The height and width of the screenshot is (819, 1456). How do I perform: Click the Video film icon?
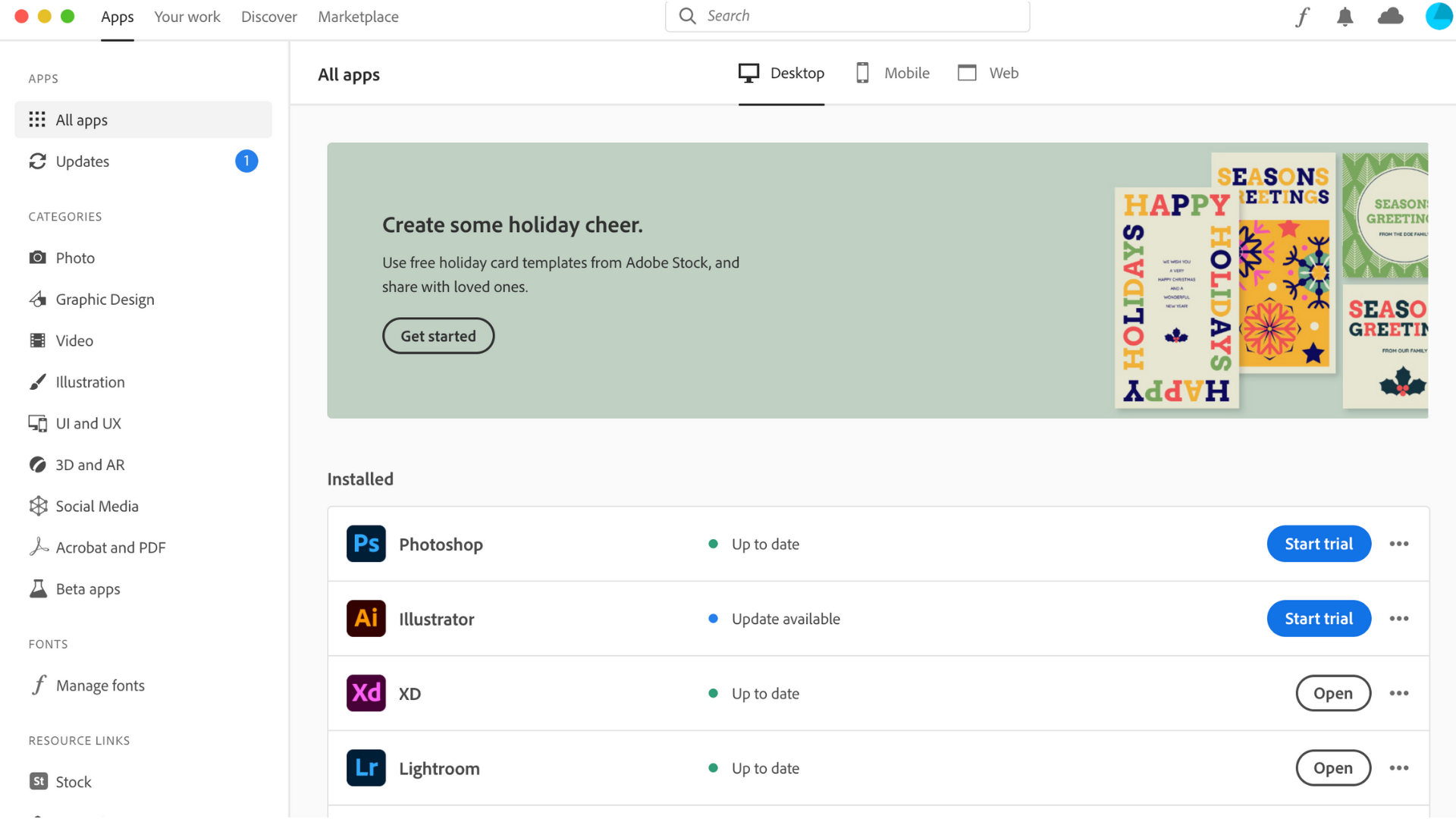[37, 340]
